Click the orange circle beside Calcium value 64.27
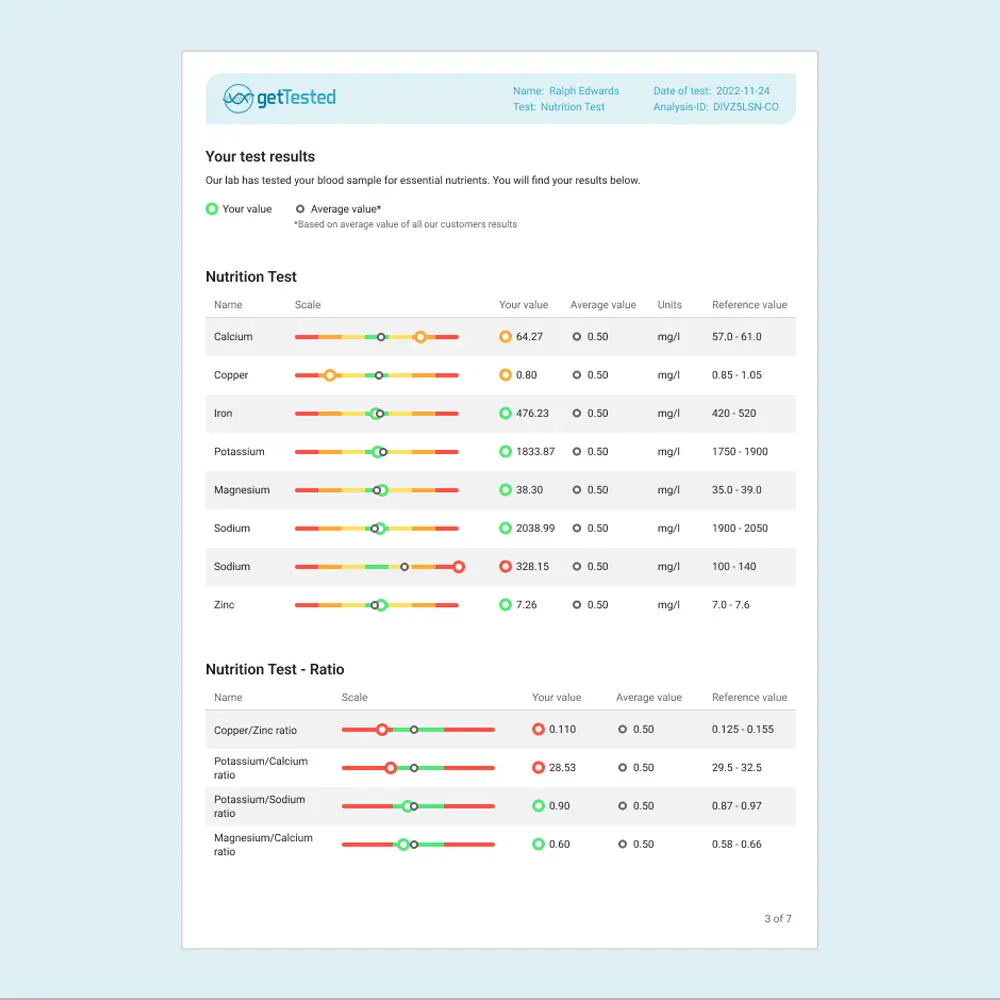The image size is (1000, 1000). 505,337
